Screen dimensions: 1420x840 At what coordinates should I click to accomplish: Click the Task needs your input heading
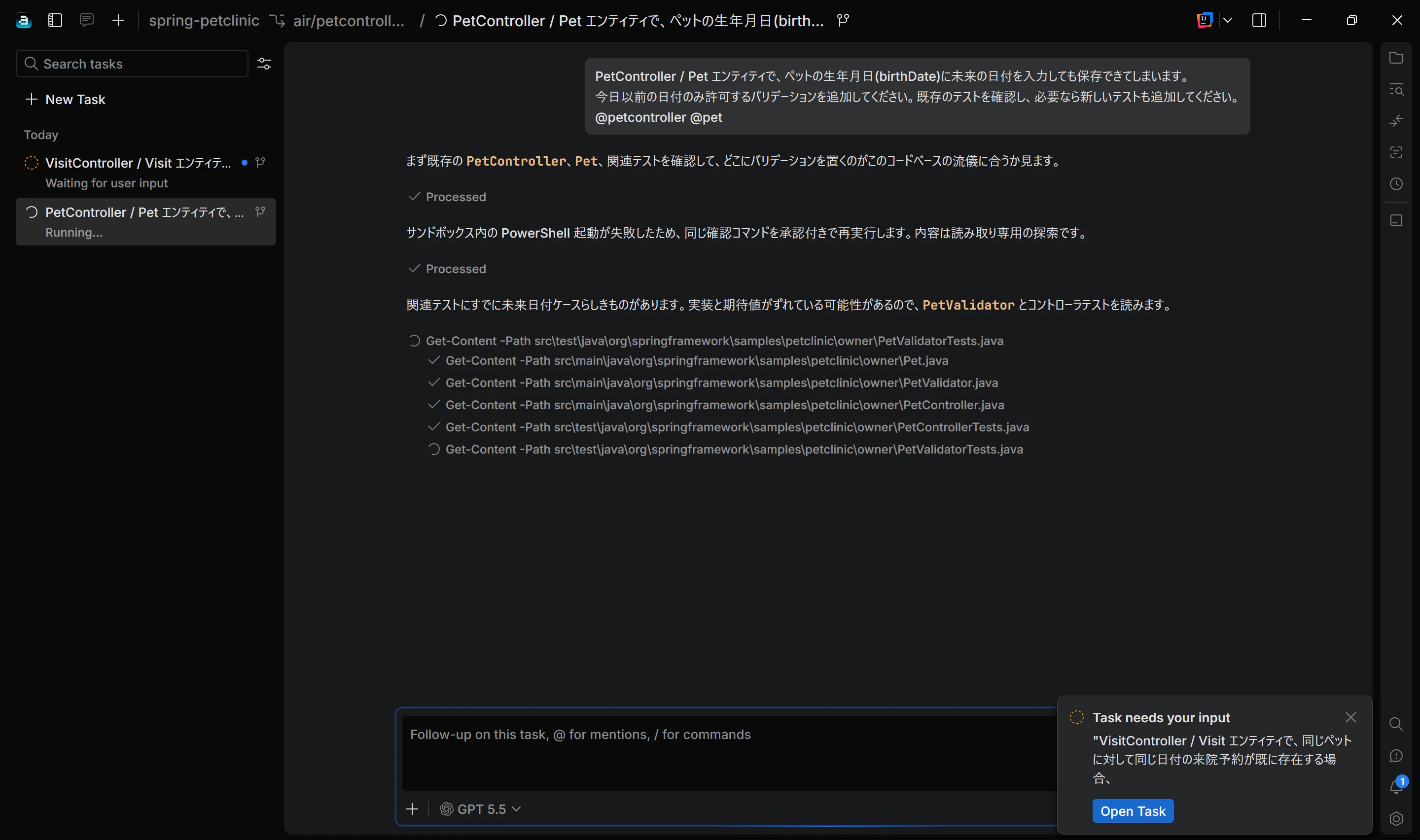[x=1161, y=717]
